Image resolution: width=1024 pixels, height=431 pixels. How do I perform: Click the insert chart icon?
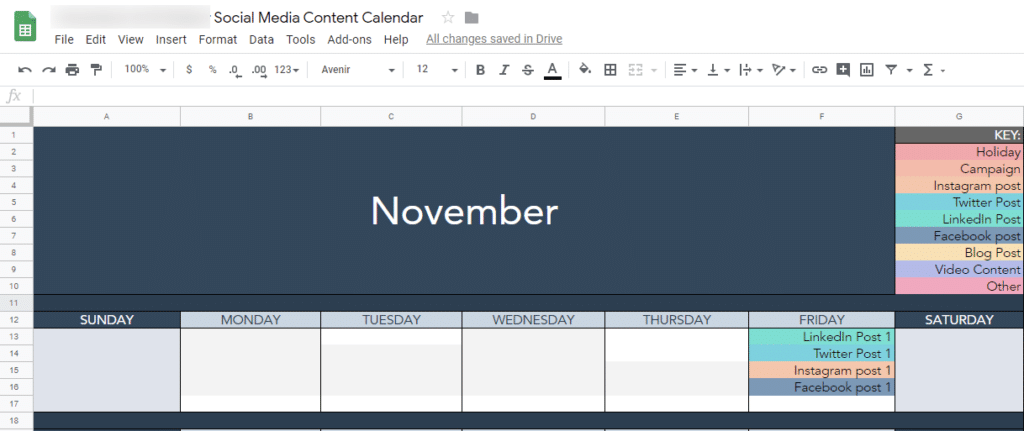(x=867, y=70)
